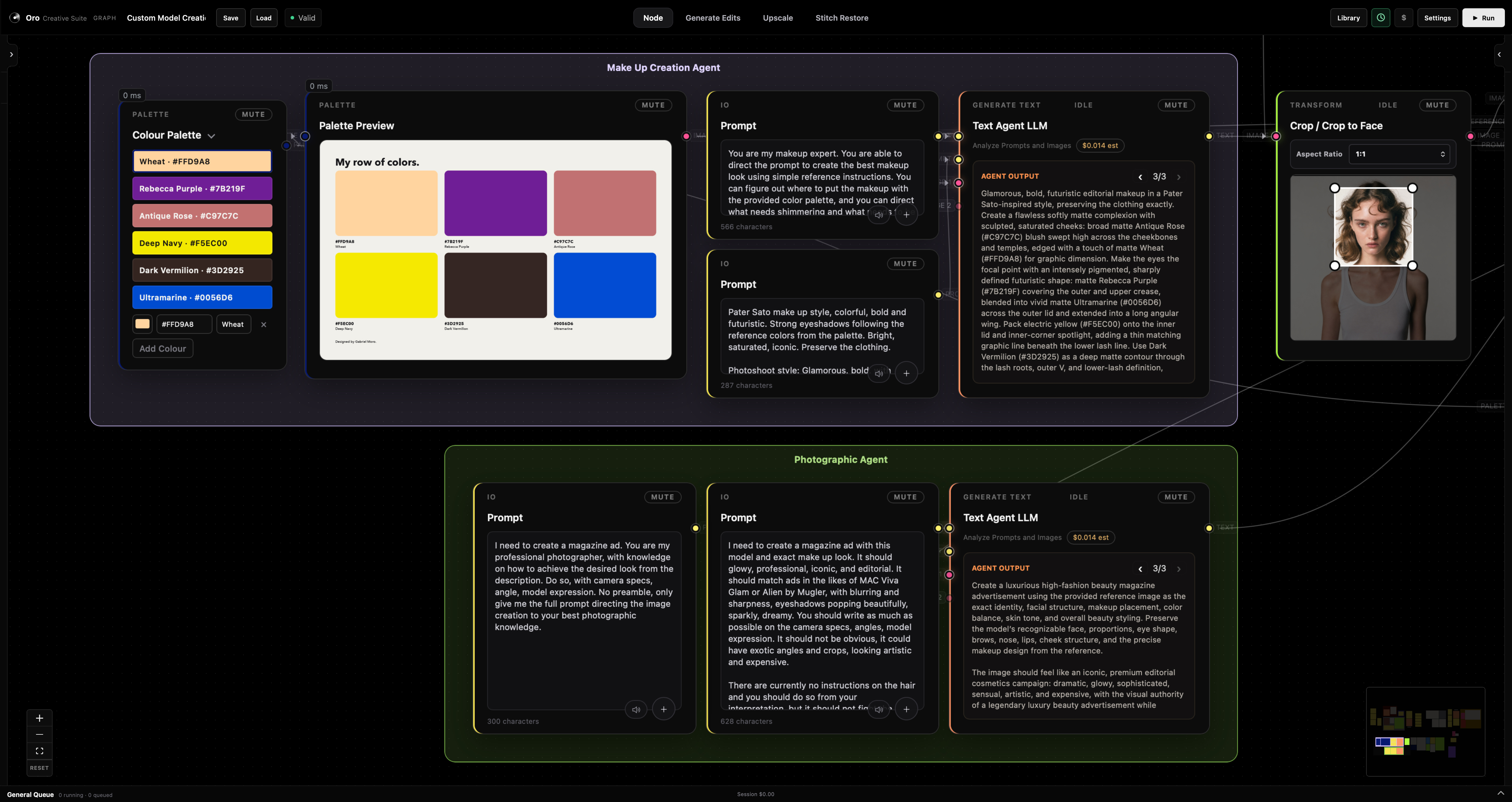This screenshot has width=1512, height=802.
Task: Click the Load button
Action: click(263, 18)
